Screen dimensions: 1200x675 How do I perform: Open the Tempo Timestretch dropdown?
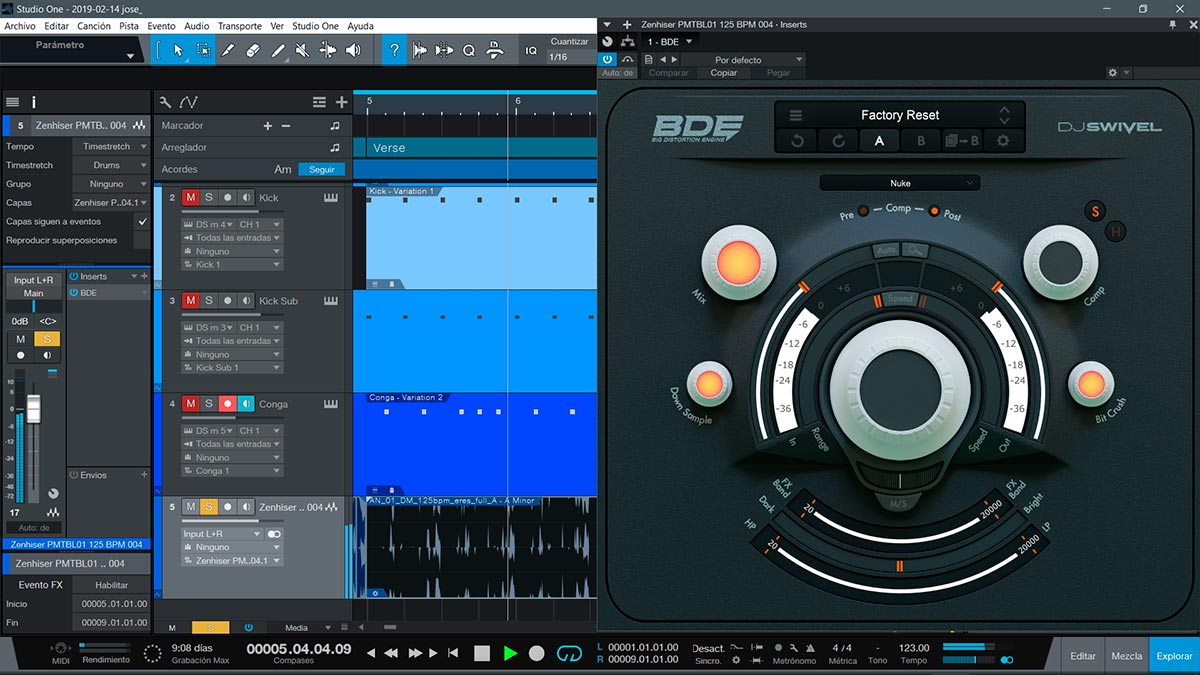point(110,146)
